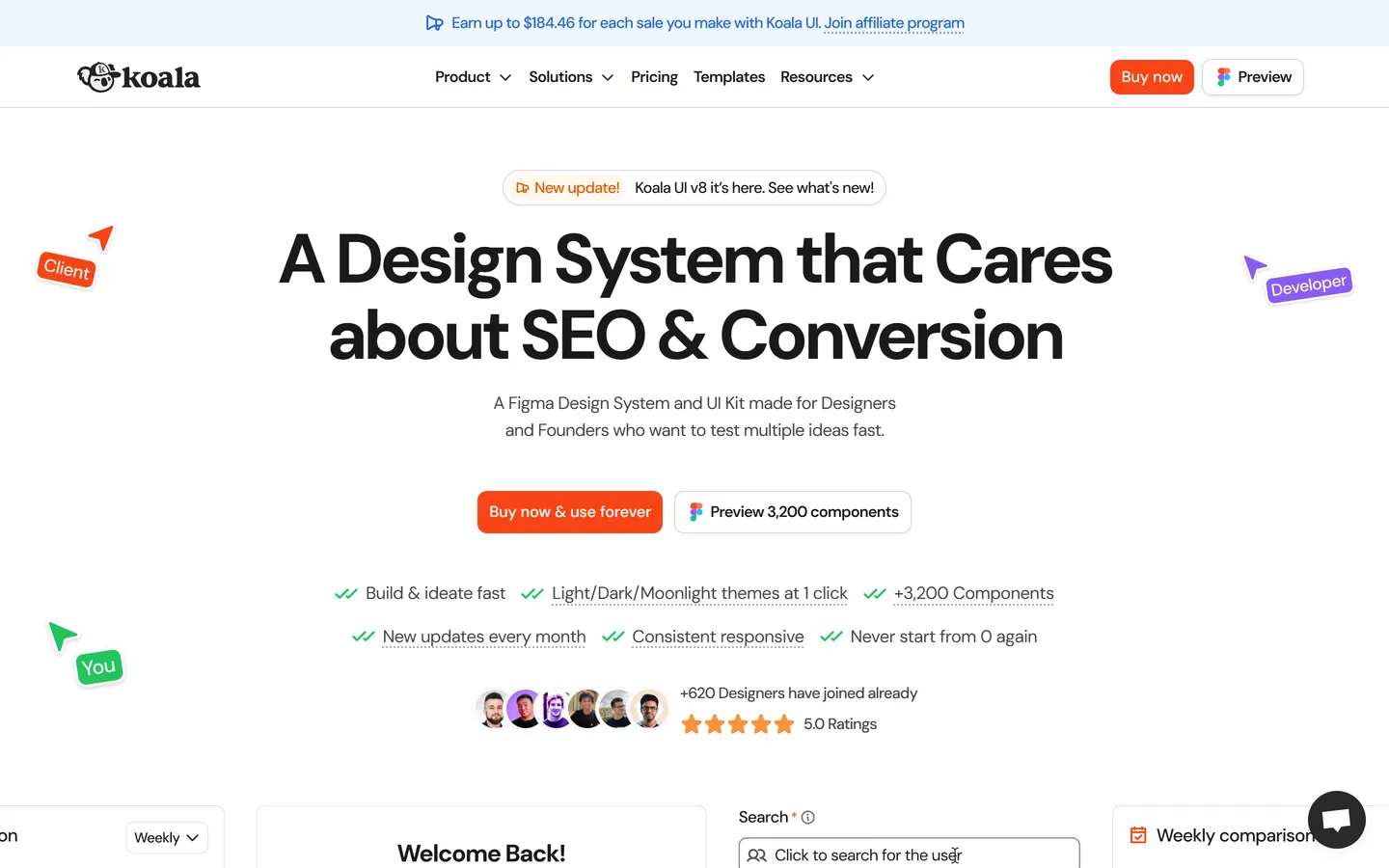The image size is (1389, 868).
Task: Expand the Solutions chevron arrow
Action: click(608, 77)
